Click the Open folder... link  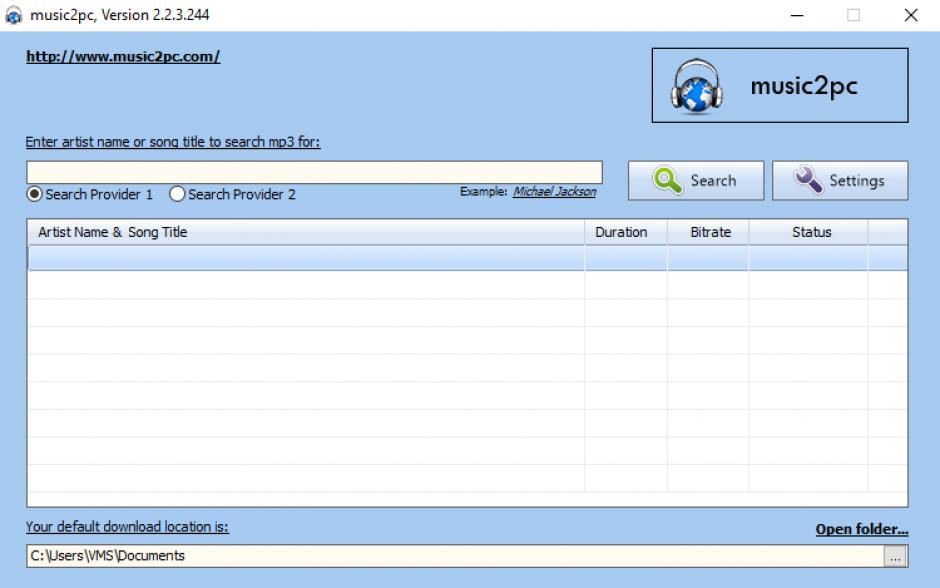[861, 529]
